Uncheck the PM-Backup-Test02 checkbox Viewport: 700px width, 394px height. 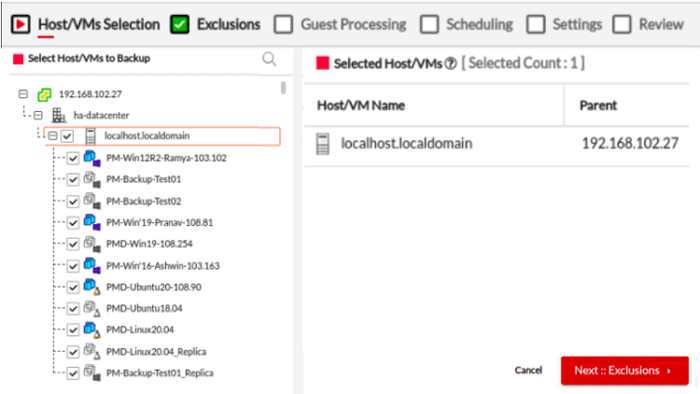coord(73,201)
